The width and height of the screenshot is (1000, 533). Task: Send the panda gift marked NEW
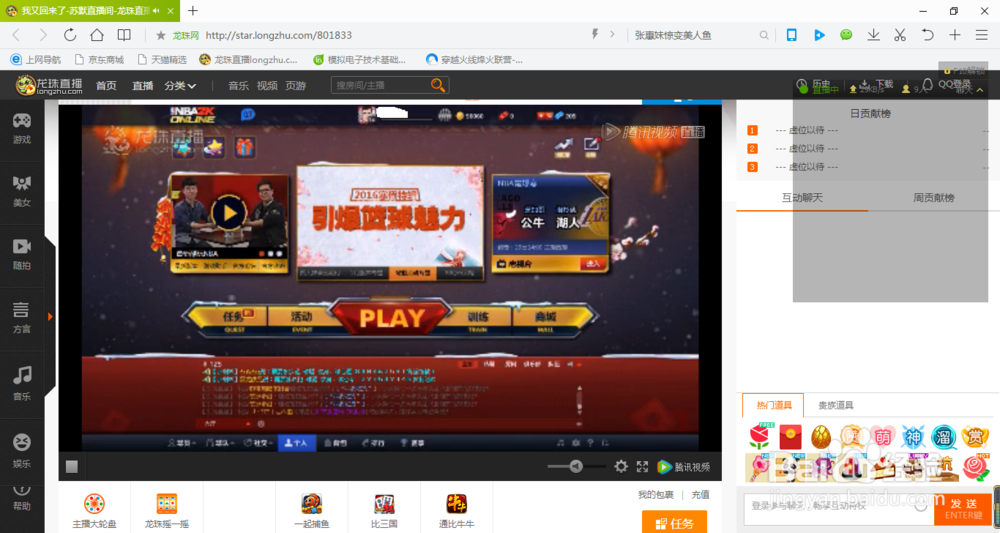pyautogui.click(x=790, y=468)
